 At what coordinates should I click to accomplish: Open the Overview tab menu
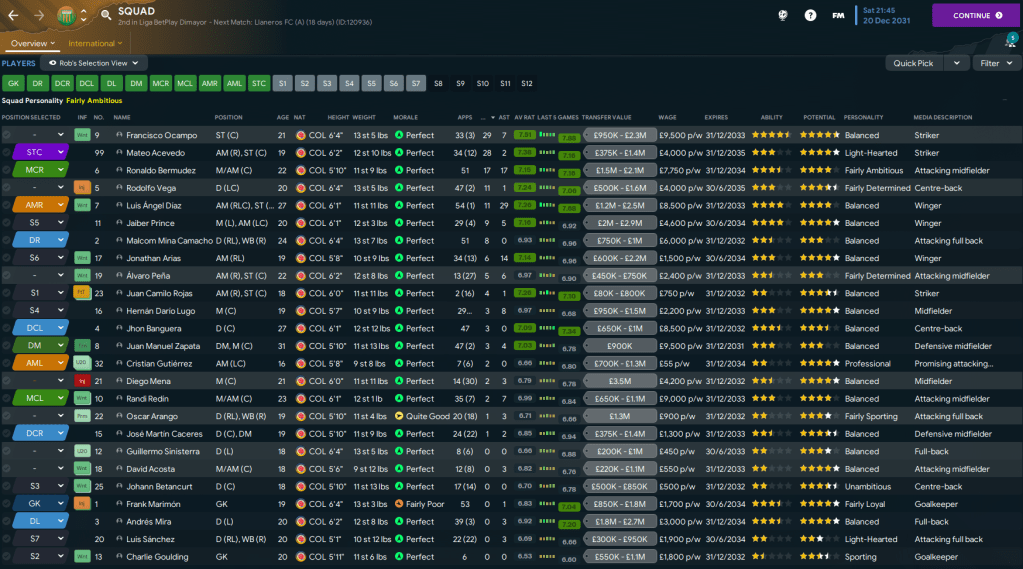(32, 43)
